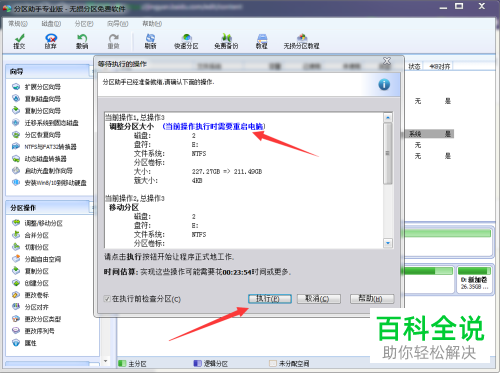Open the 帮助 menu
This screenshot has height=373, width=500.
coord(152,24)
